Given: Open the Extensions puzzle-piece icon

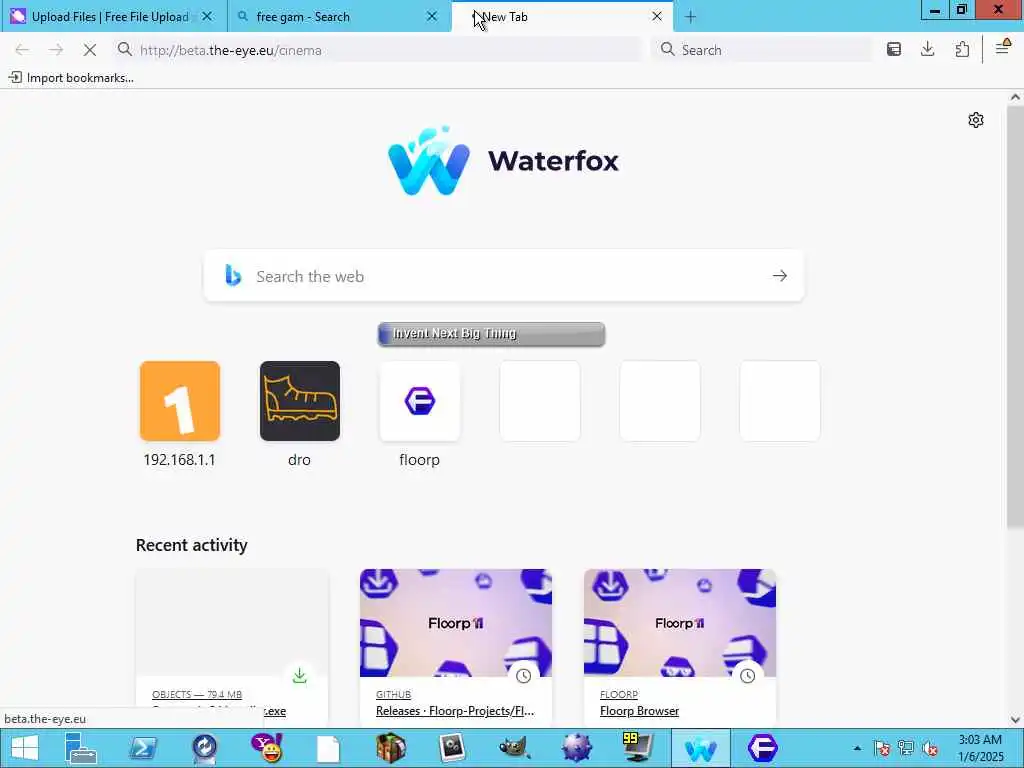Looking at the screenshot, I should 961,50.
